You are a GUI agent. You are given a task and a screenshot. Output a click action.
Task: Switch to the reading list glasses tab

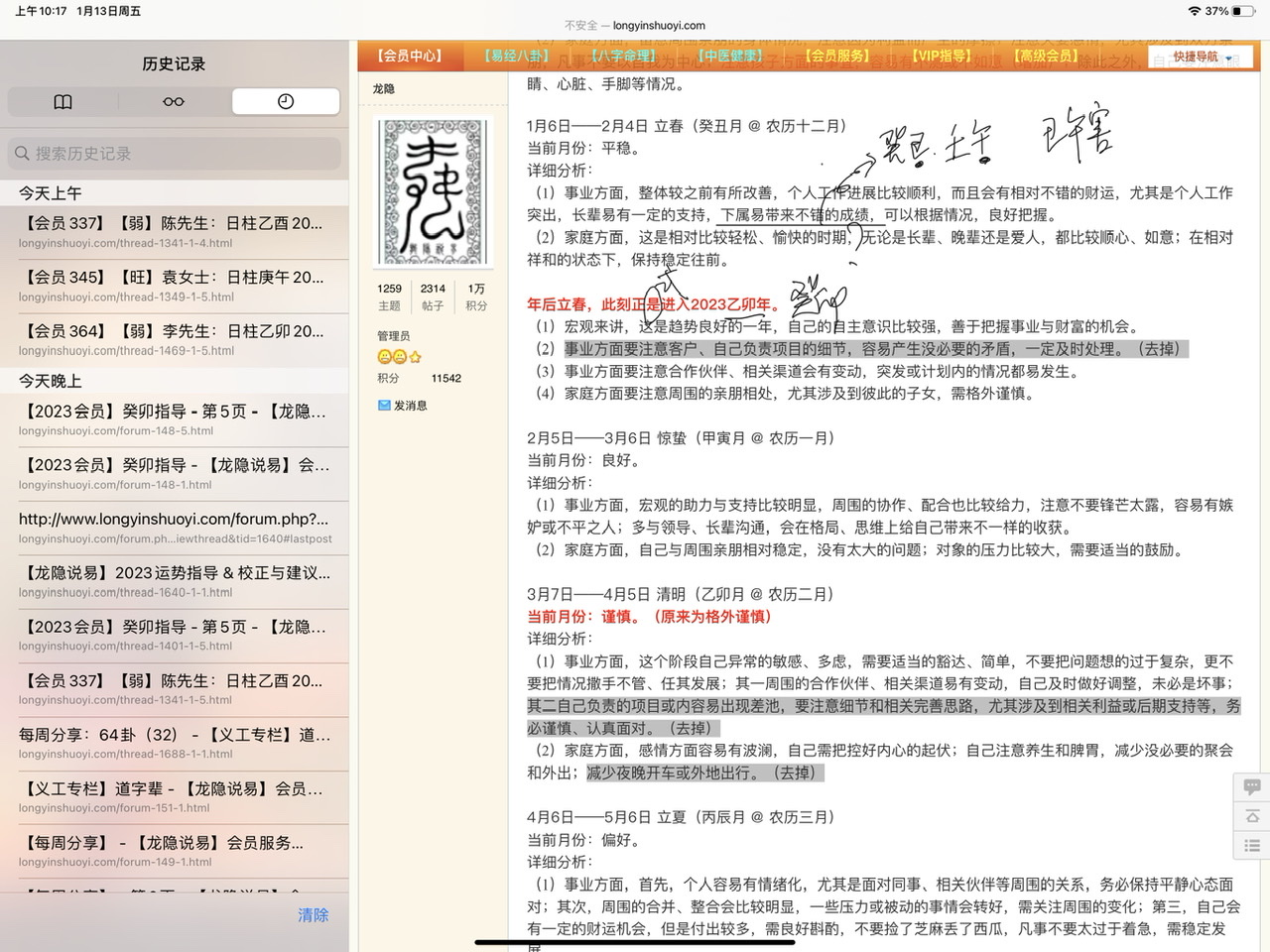tap(174, 101)
